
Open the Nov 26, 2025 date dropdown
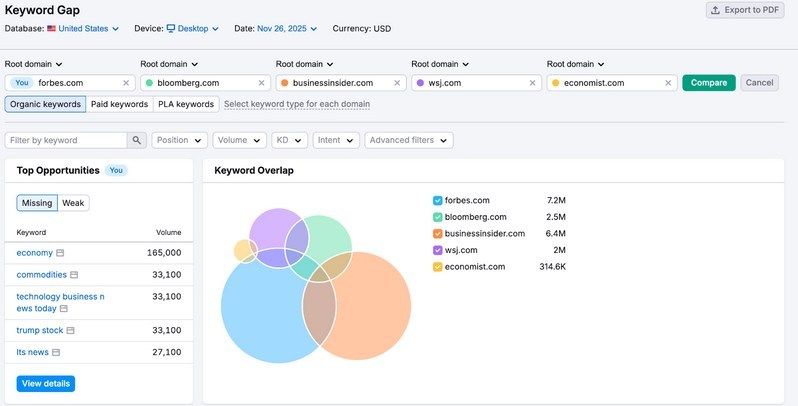click(287, 28)
